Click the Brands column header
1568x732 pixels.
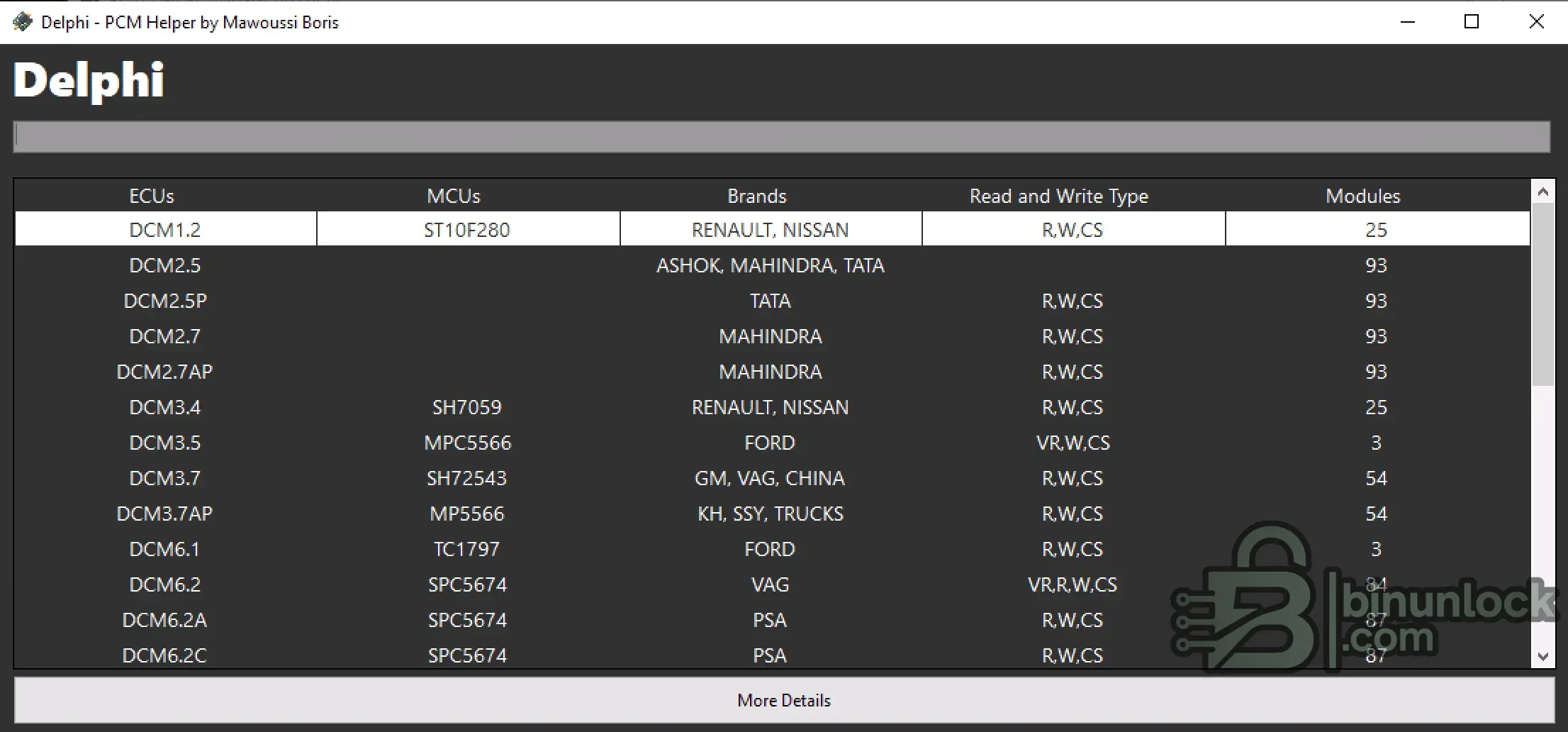point(757,196)
